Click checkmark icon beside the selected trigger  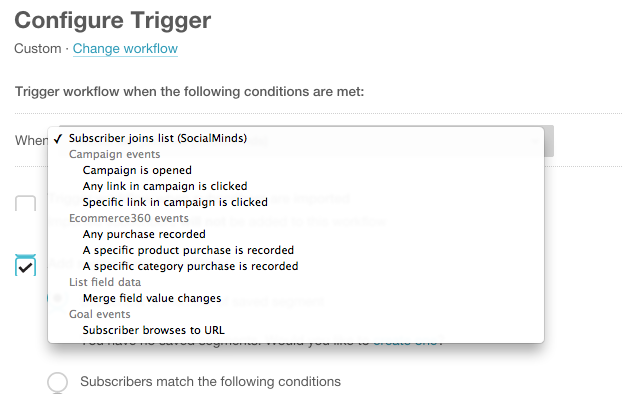tap(61, 138)
